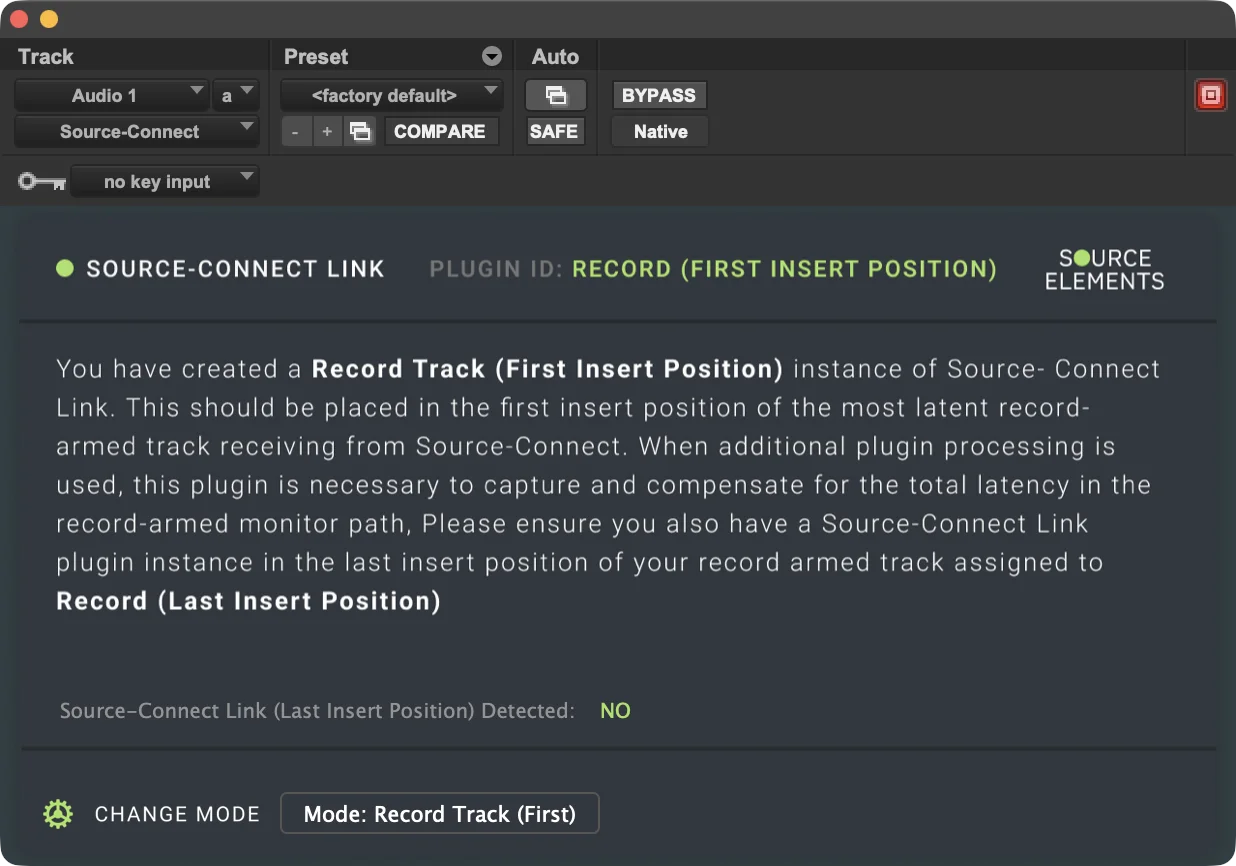
Task: Toggle automation SAFE mode
Action: 555,132
